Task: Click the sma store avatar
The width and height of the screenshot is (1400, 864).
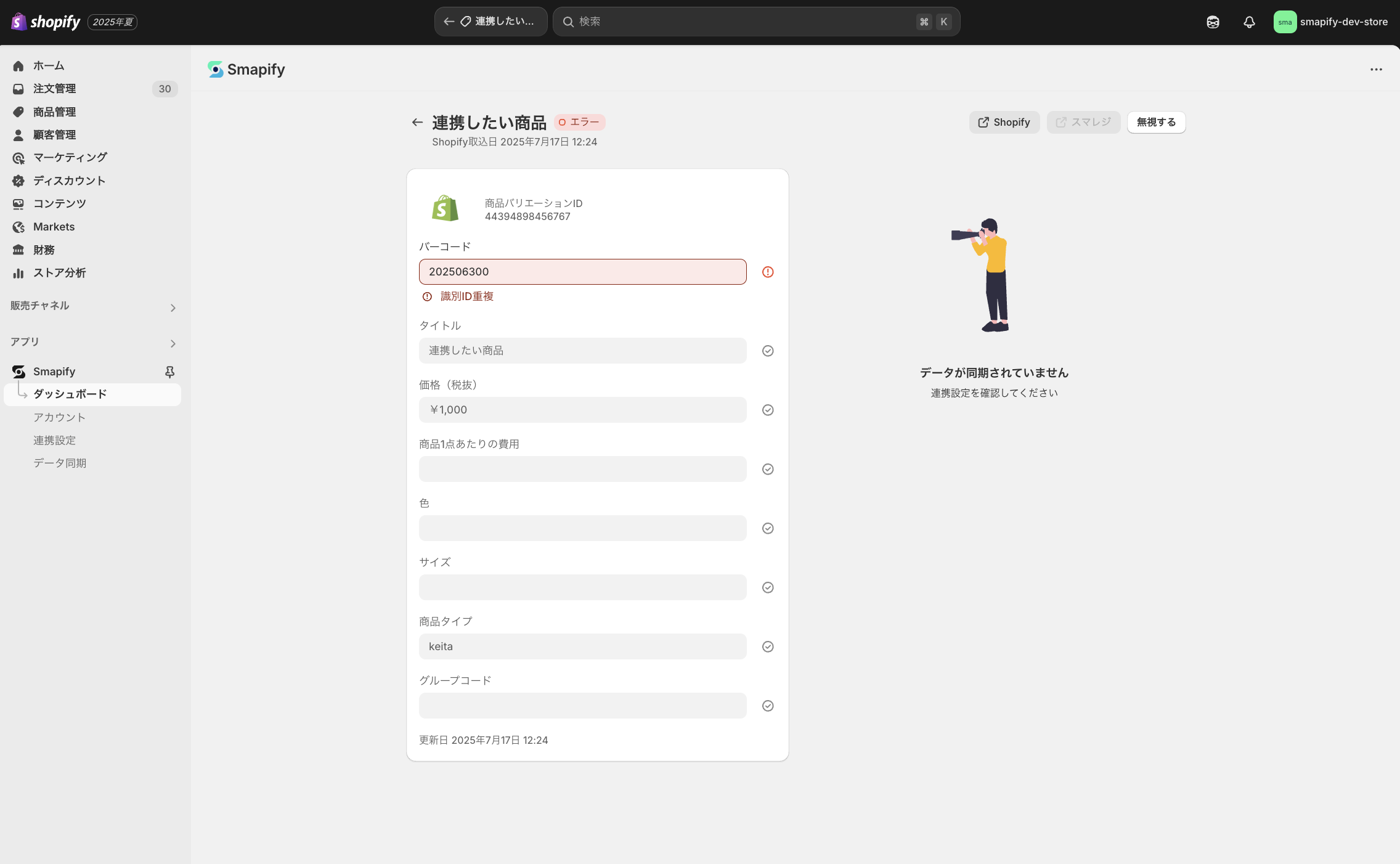Action: click(1285, 22)
